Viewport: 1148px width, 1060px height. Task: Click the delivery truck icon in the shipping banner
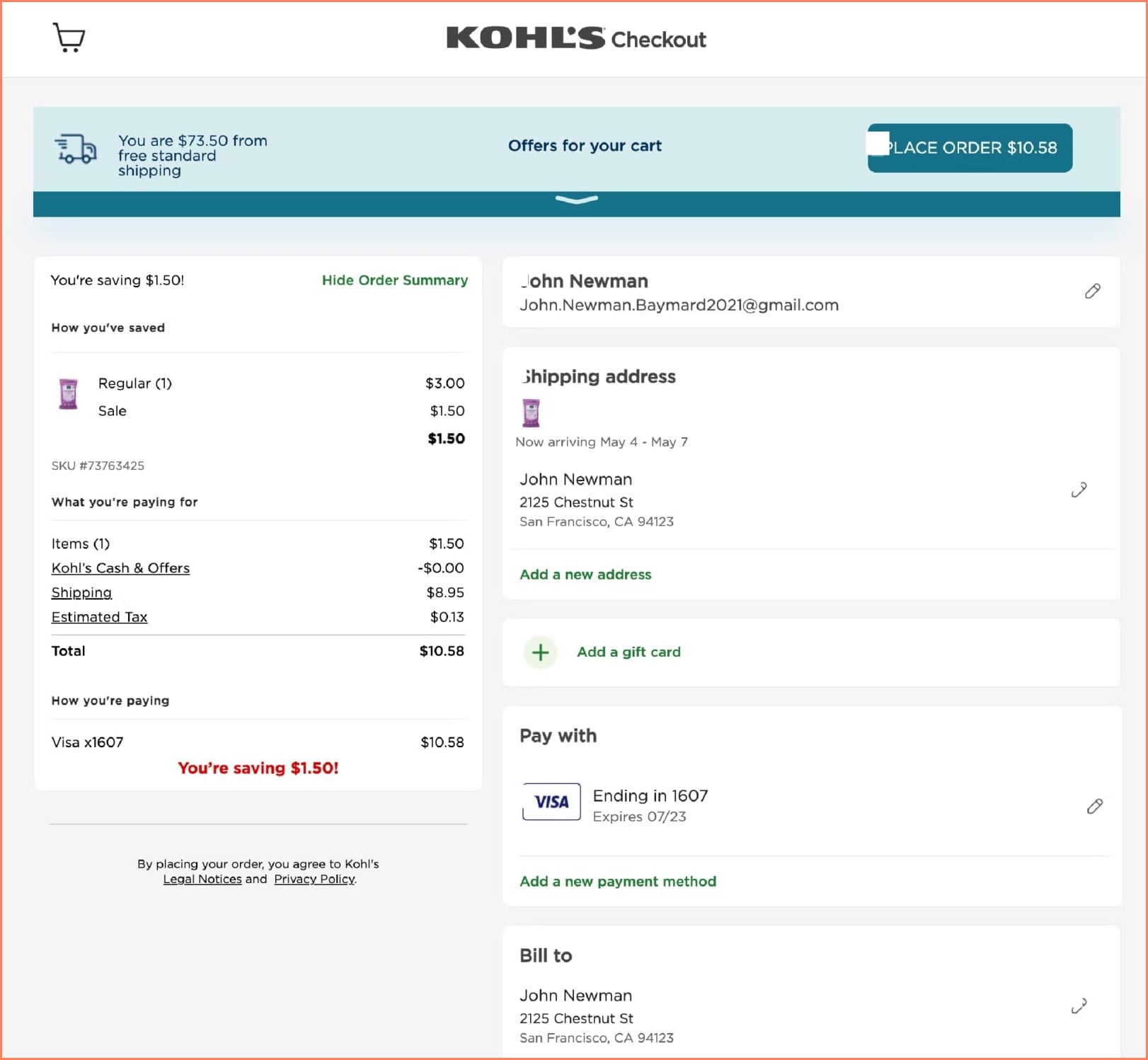[x=74, y=149]
